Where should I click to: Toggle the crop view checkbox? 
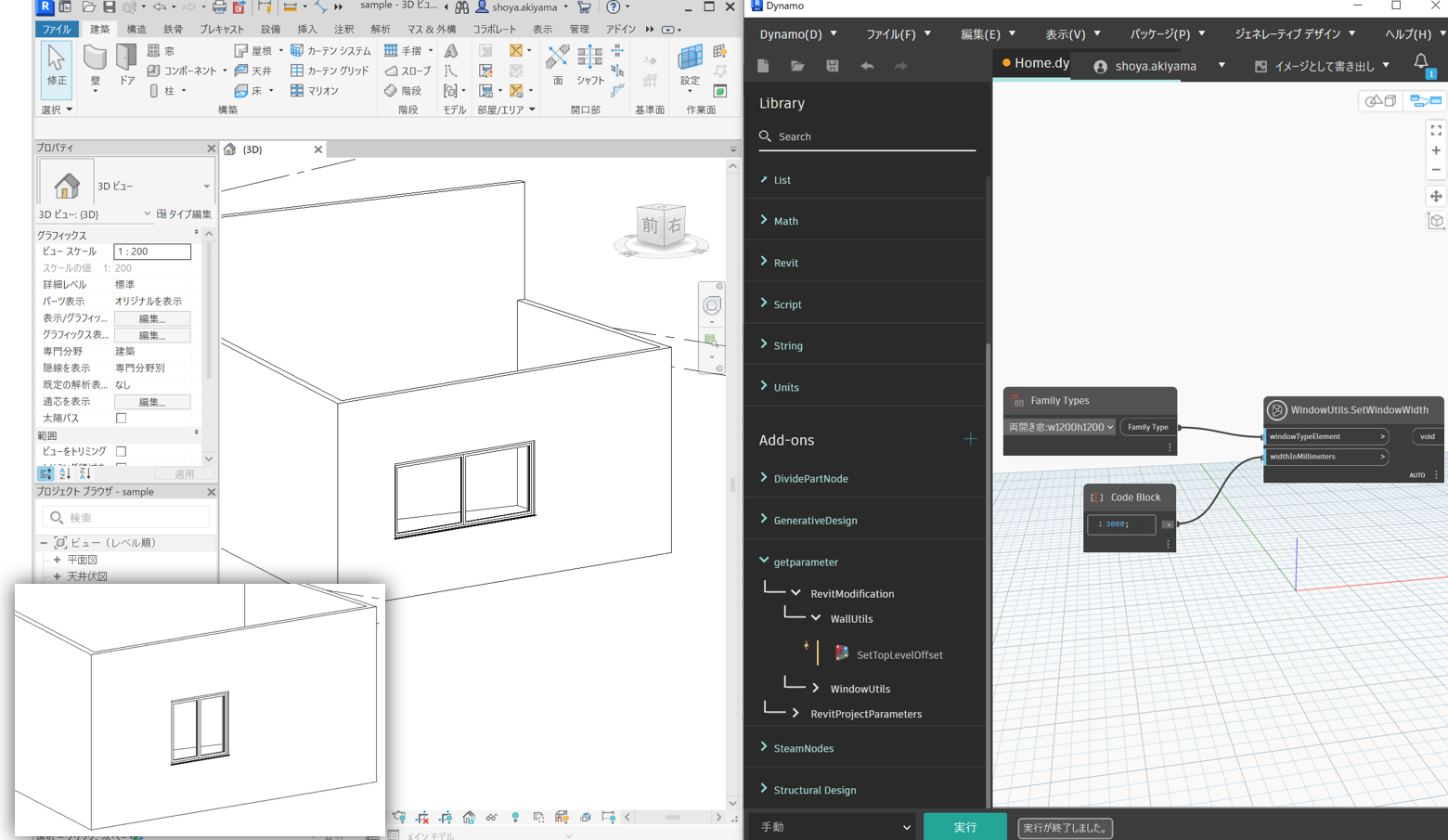(121, 451)
